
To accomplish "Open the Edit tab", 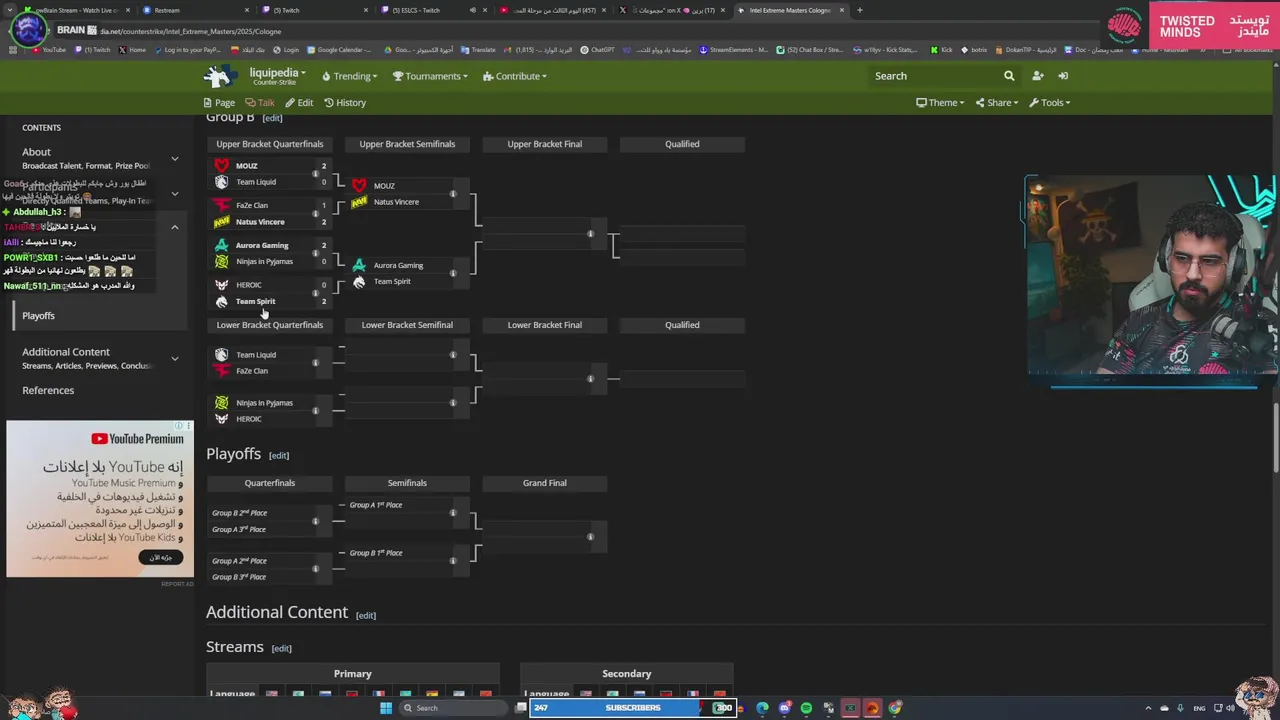I will pyautogui.click(x=299, y=102).
